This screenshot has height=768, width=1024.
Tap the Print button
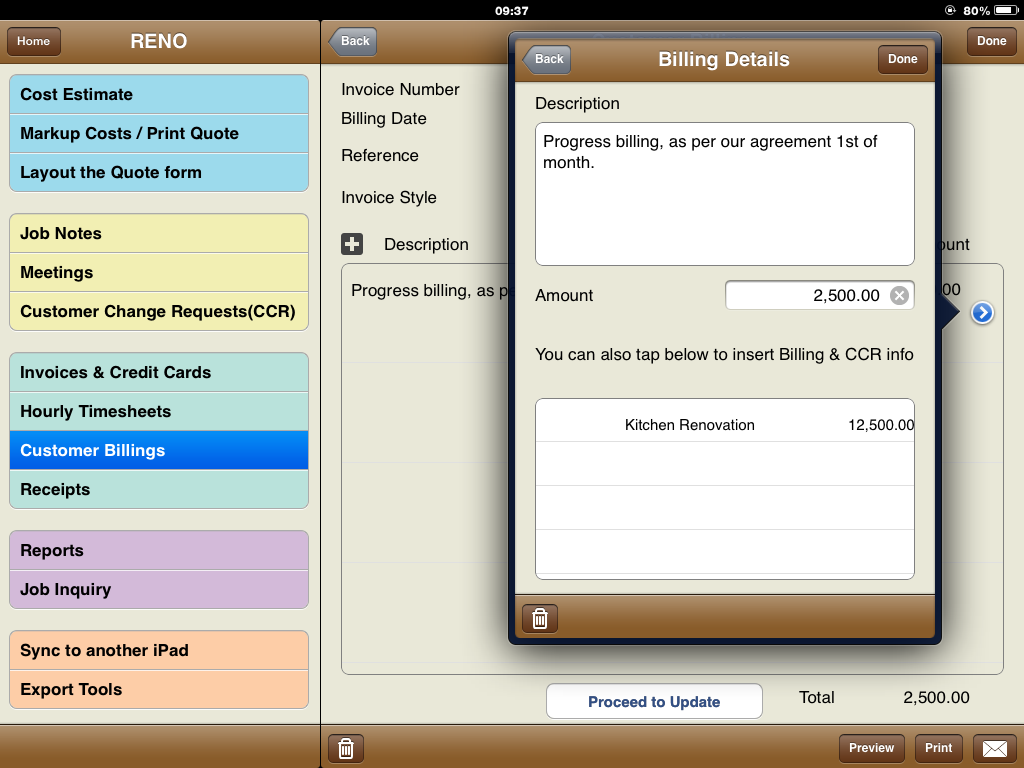coord(938,748)
